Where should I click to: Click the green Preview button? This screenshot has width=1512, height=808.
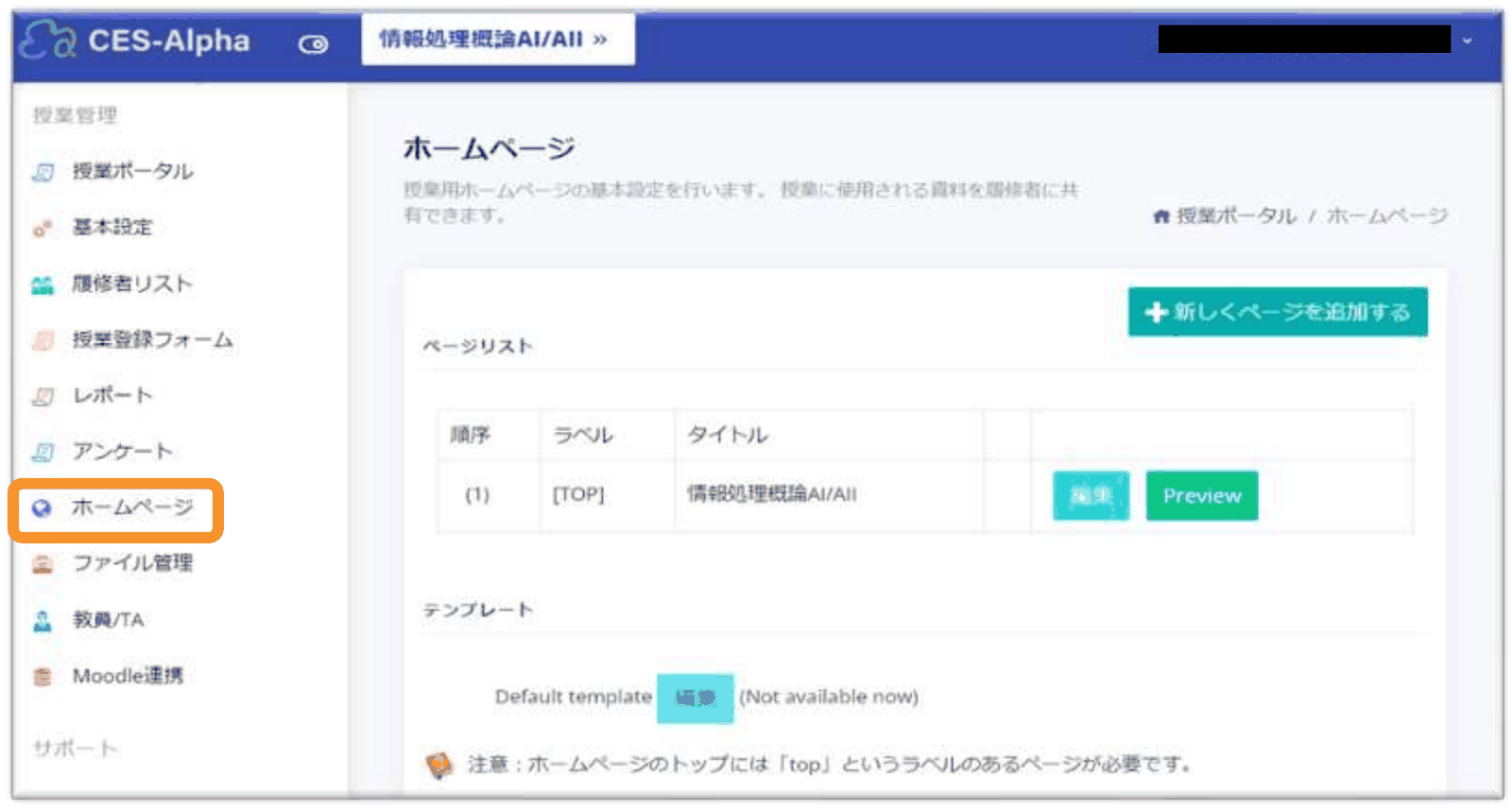pos(1202,495)
